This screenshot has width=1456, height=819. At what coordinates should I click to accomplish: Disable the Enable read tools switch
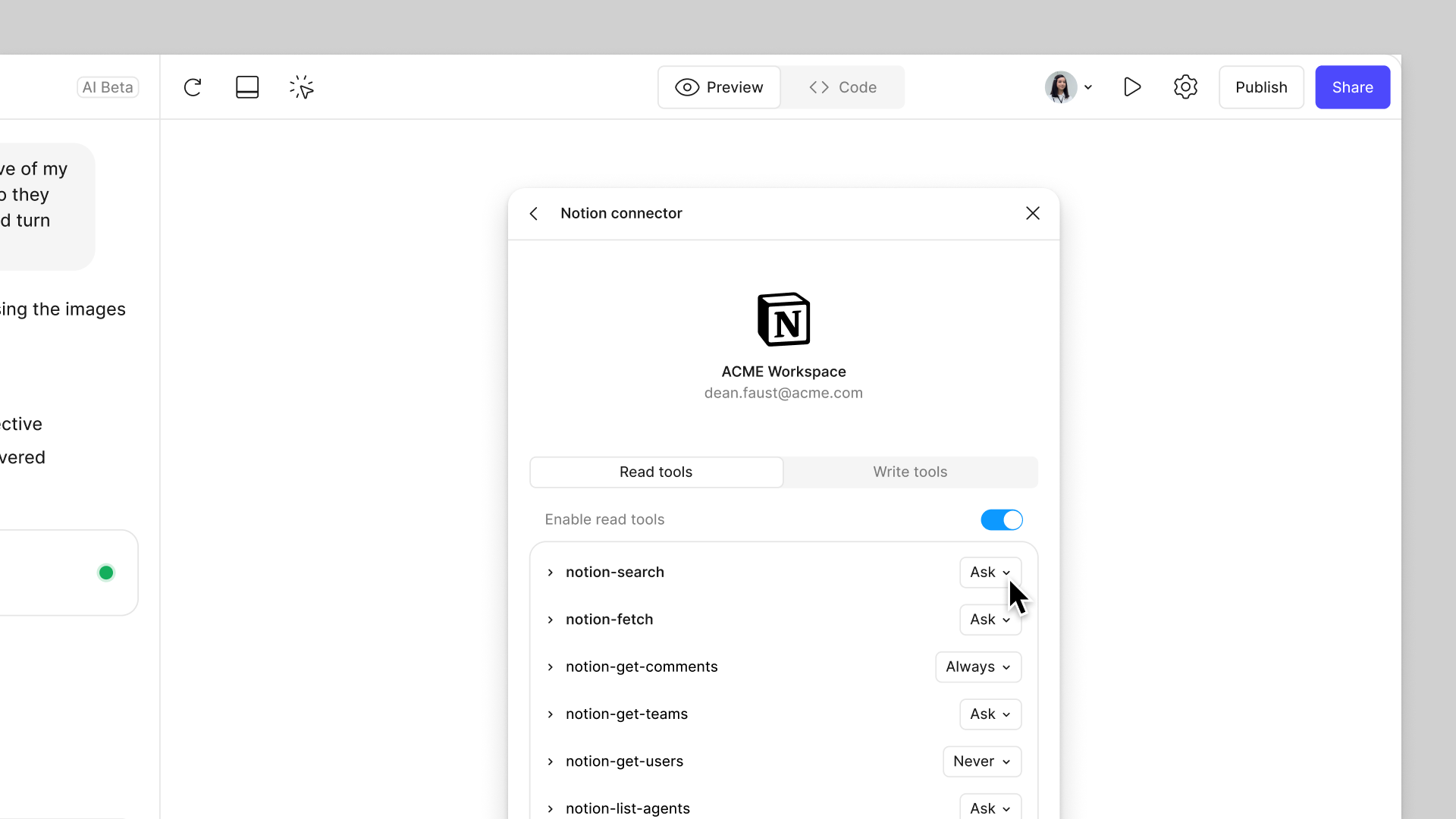click(1001, 520)
